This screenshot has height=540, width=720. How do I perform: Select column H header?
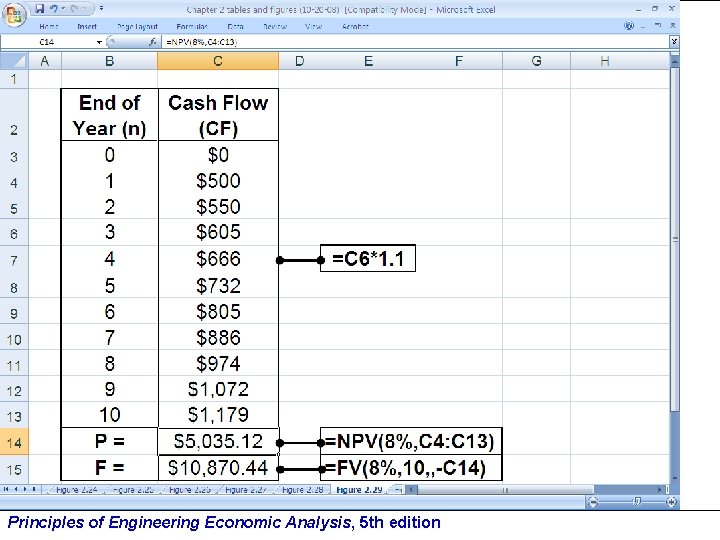(x=604, y=61)
